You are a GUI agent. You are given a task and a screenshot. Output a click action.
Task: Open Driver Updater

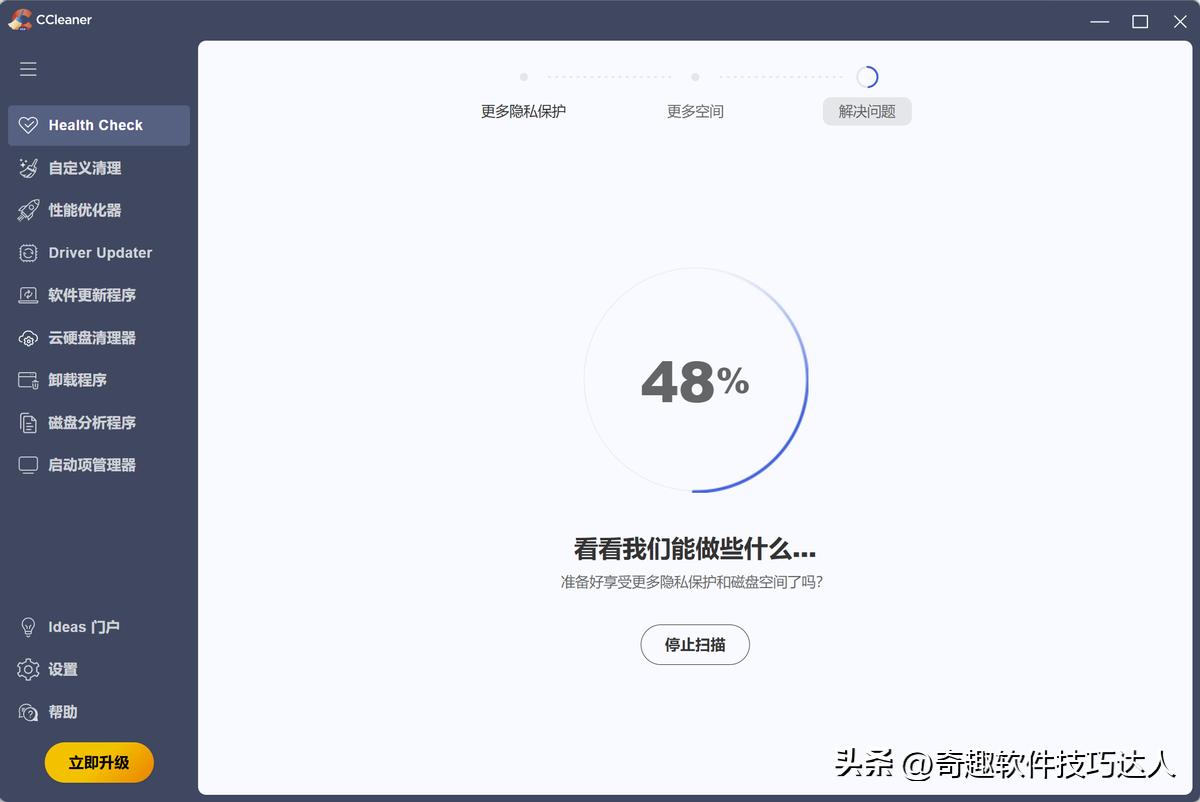point(100,252)
